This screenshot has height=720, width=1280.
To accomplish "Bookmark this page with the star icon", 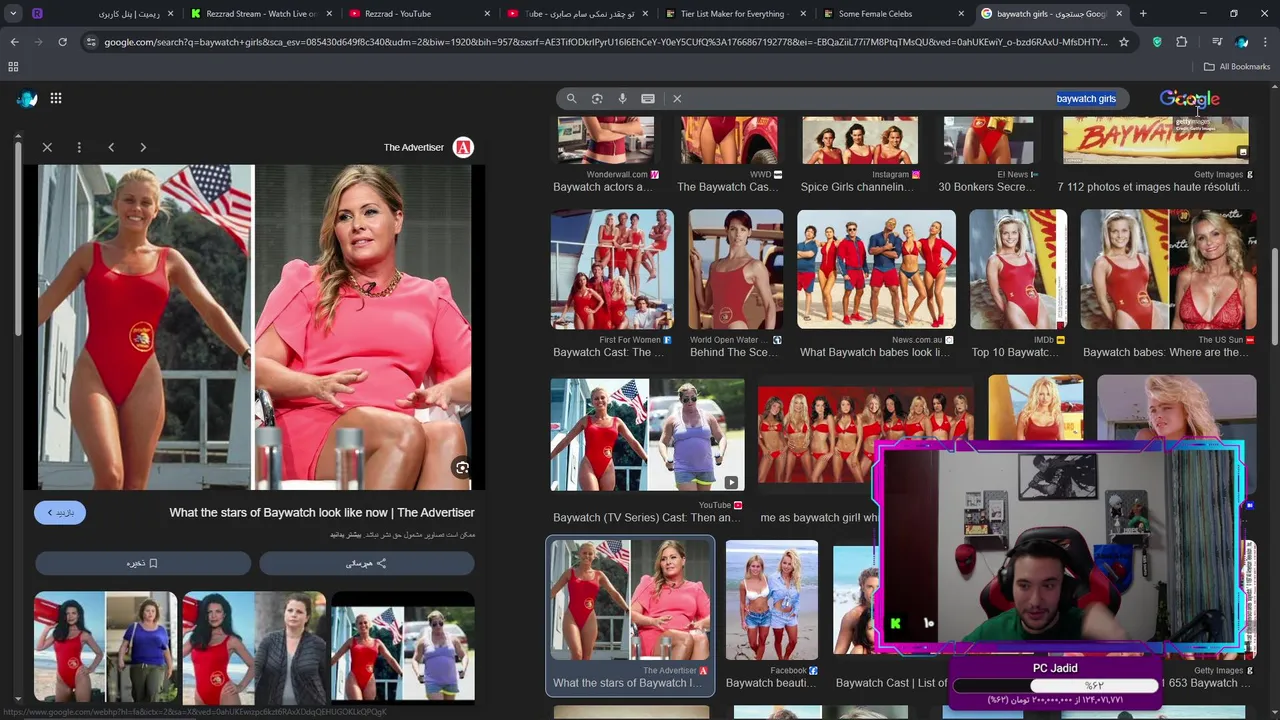I will [1124, 42].
